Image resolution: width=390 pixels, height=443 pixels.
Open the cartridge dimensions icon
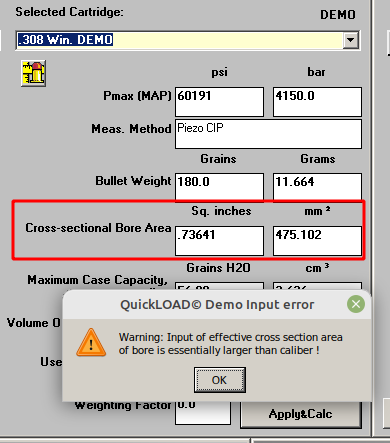pos(33,73)
